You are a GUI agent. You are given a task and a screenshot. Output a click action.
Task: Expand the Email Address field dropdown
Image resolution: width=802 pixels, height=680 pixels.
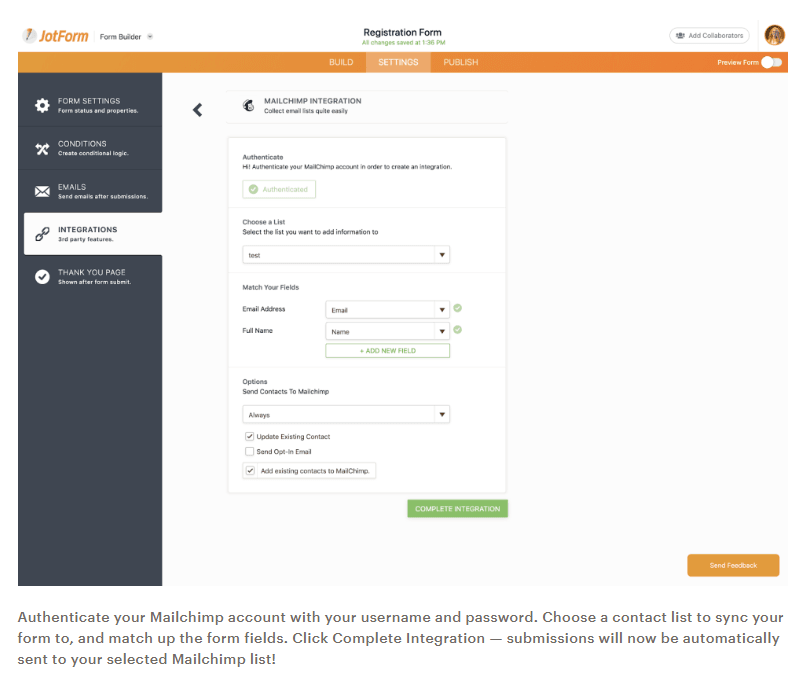tap(442, 310)
